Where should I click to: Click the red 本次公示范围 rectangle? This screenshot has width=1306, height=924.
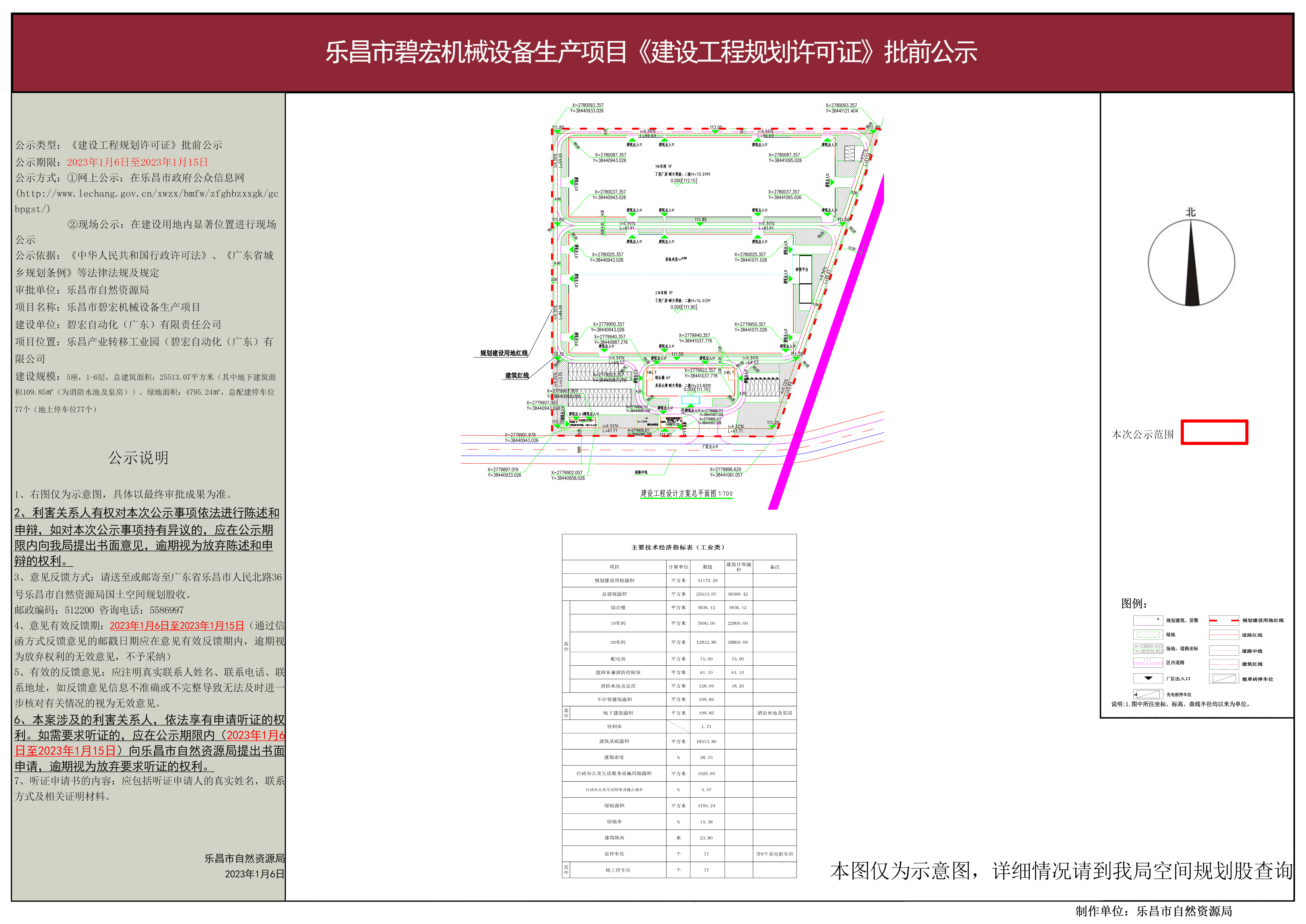coord(1214,432)
